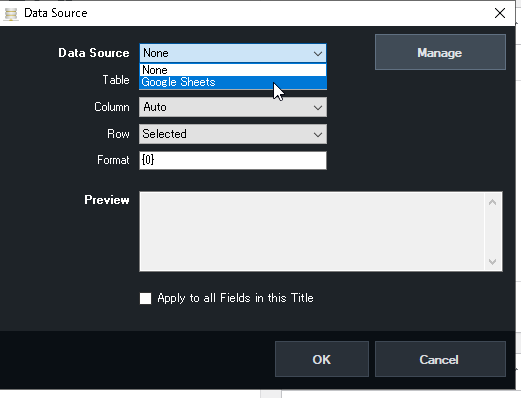
Task: Confirm with the OK button
Action: pyautogui.click(x=322, y=359)
